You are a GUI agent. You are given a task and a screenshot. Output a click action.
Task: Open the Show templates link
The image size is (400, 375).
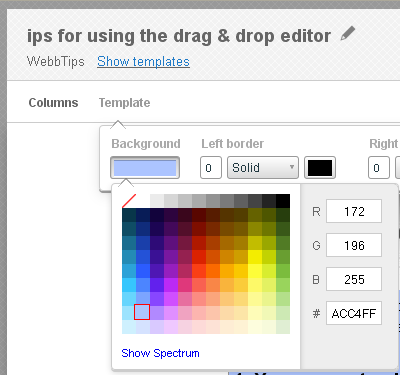tap(143, 62)
